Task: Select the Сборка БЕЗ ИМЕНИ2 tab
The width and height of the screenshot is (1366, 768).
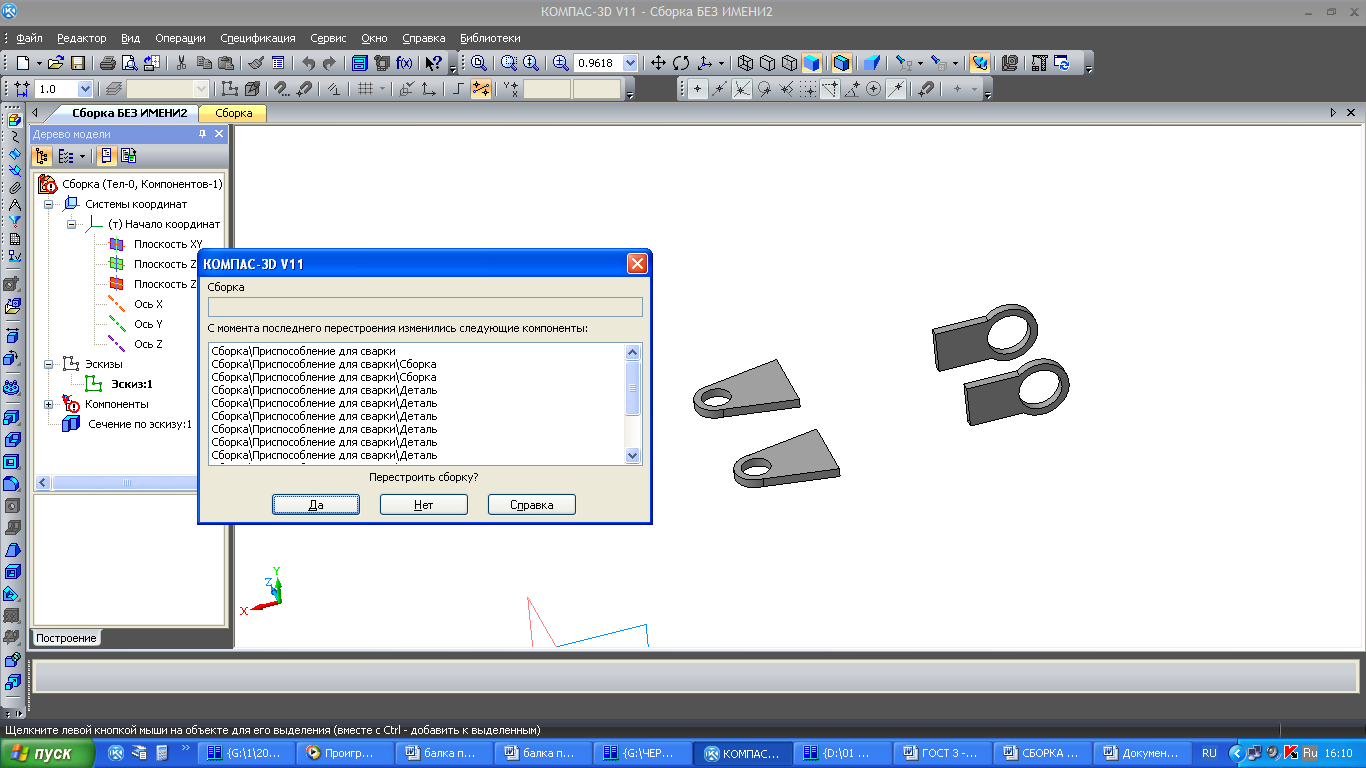Action: (130, 113)
